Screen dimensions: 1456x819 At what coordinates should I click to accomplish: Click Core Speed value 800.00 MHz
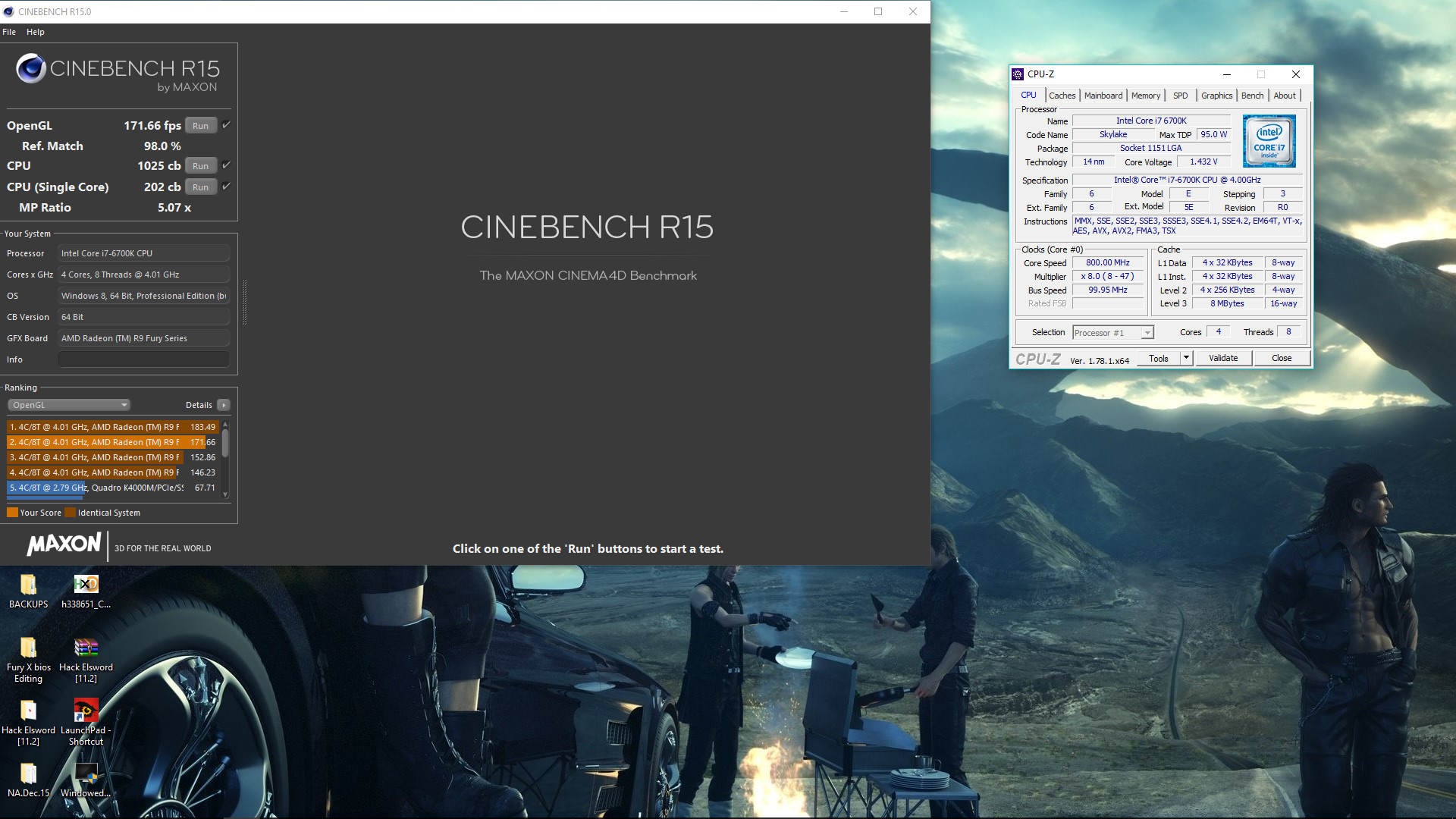(1107, 263)
